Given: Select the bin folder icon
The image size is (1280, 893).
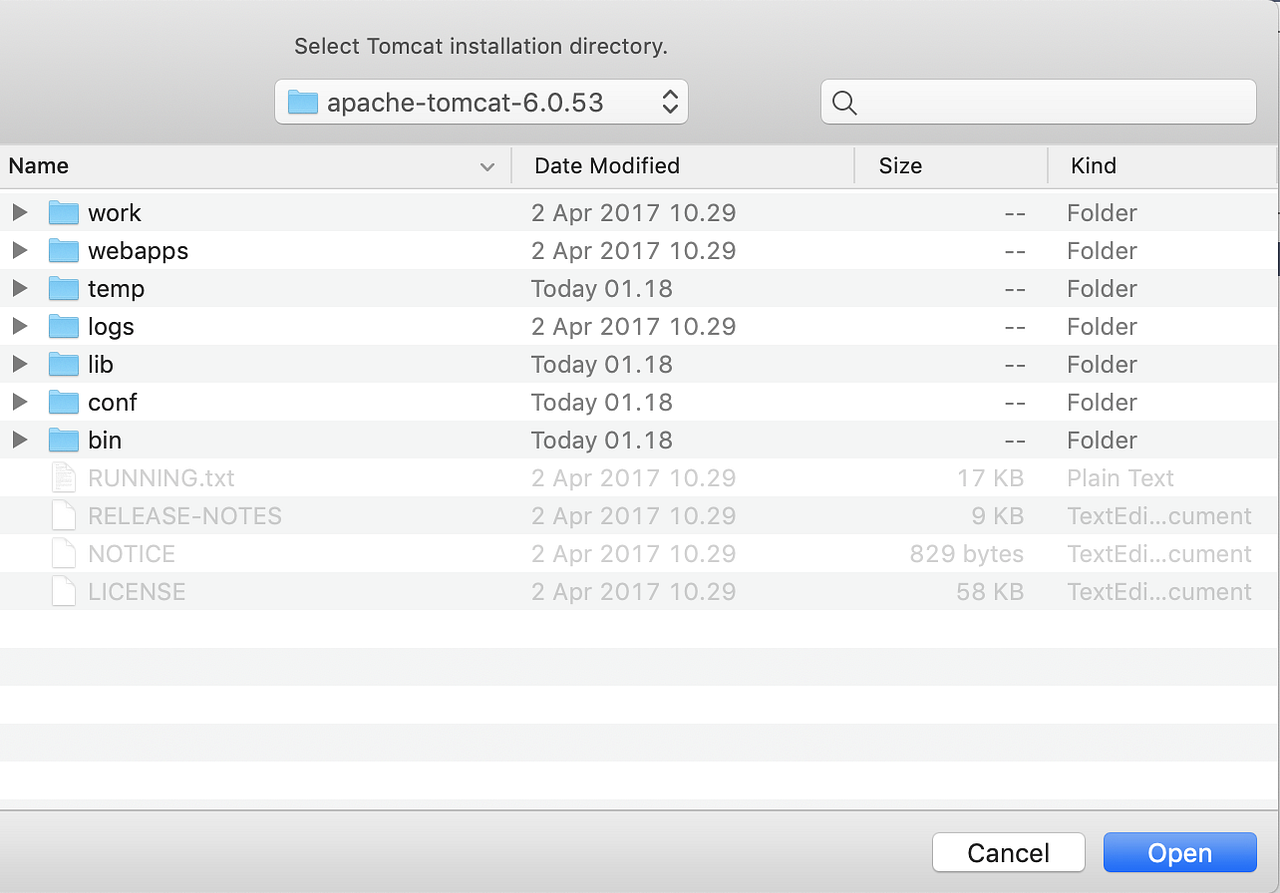Looking at the screenshot, I should [x=64, y=441].
